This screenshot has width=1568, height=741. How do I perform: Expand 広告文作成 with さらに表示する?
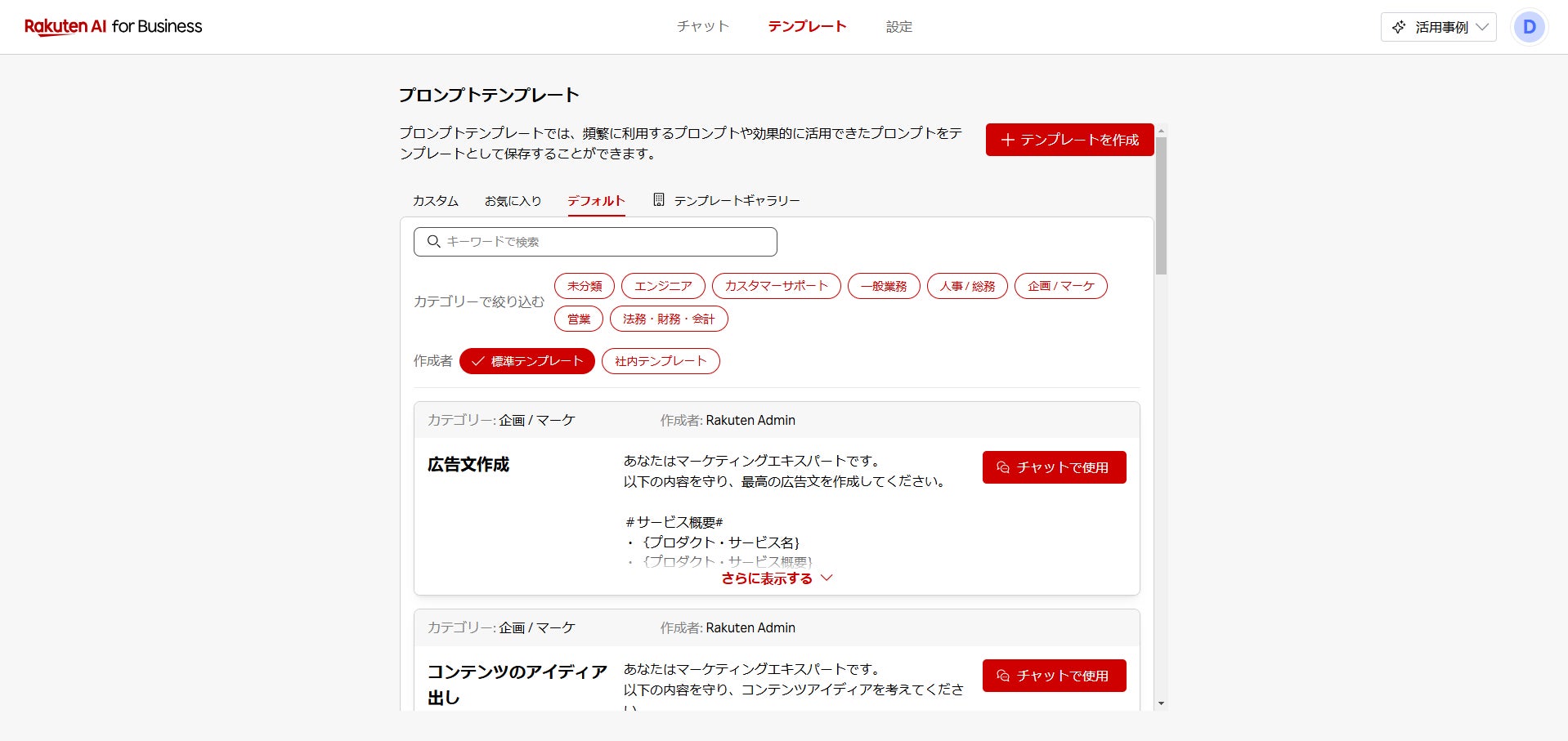coord(777,578)
